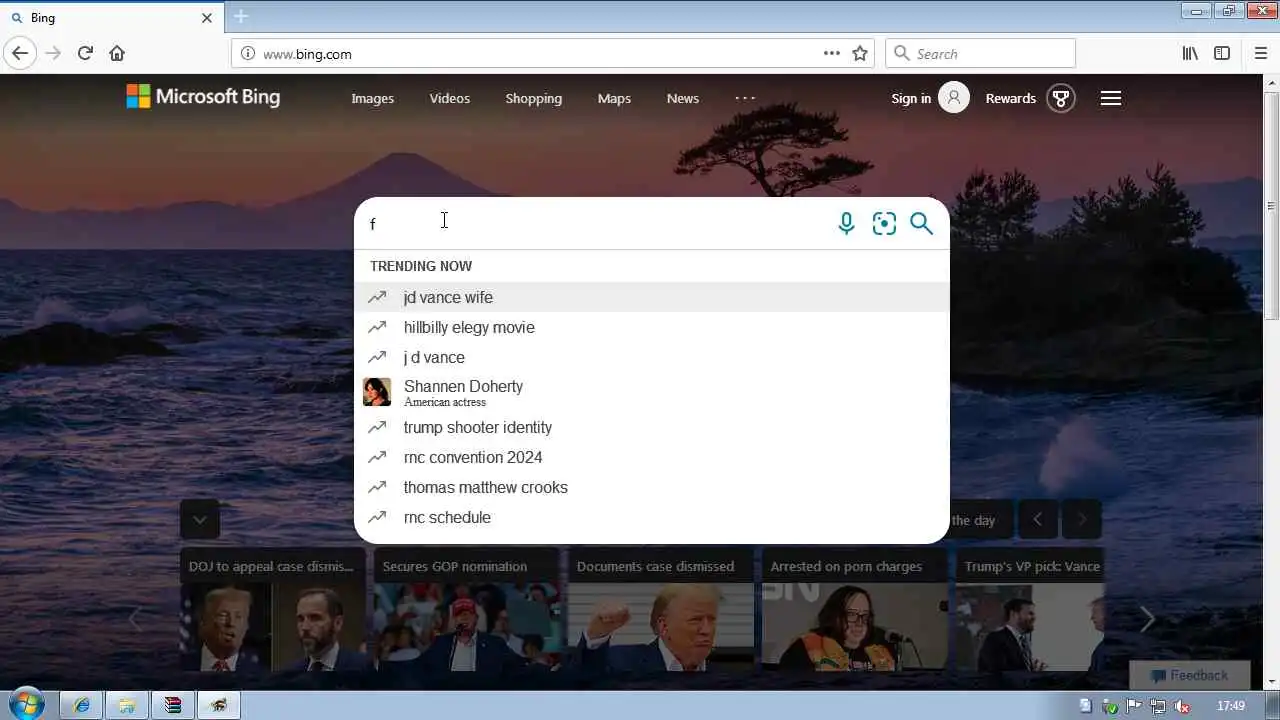Select suggestion 'rnc schedule'
Screen dimensions: 1280x720
[651, 517]
